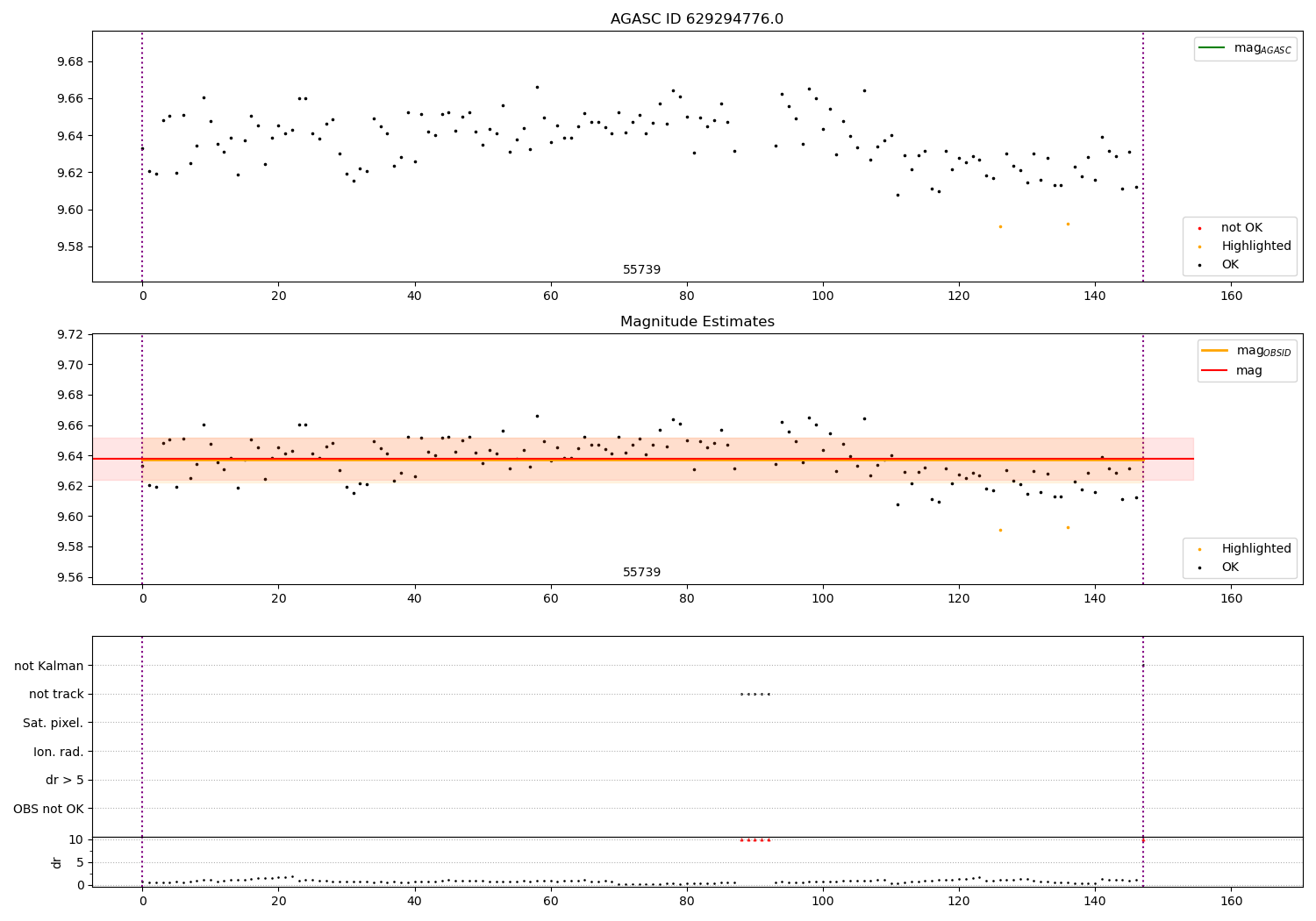
Task: Click the black dots on the "not track" row
Action: coord(755,694)
